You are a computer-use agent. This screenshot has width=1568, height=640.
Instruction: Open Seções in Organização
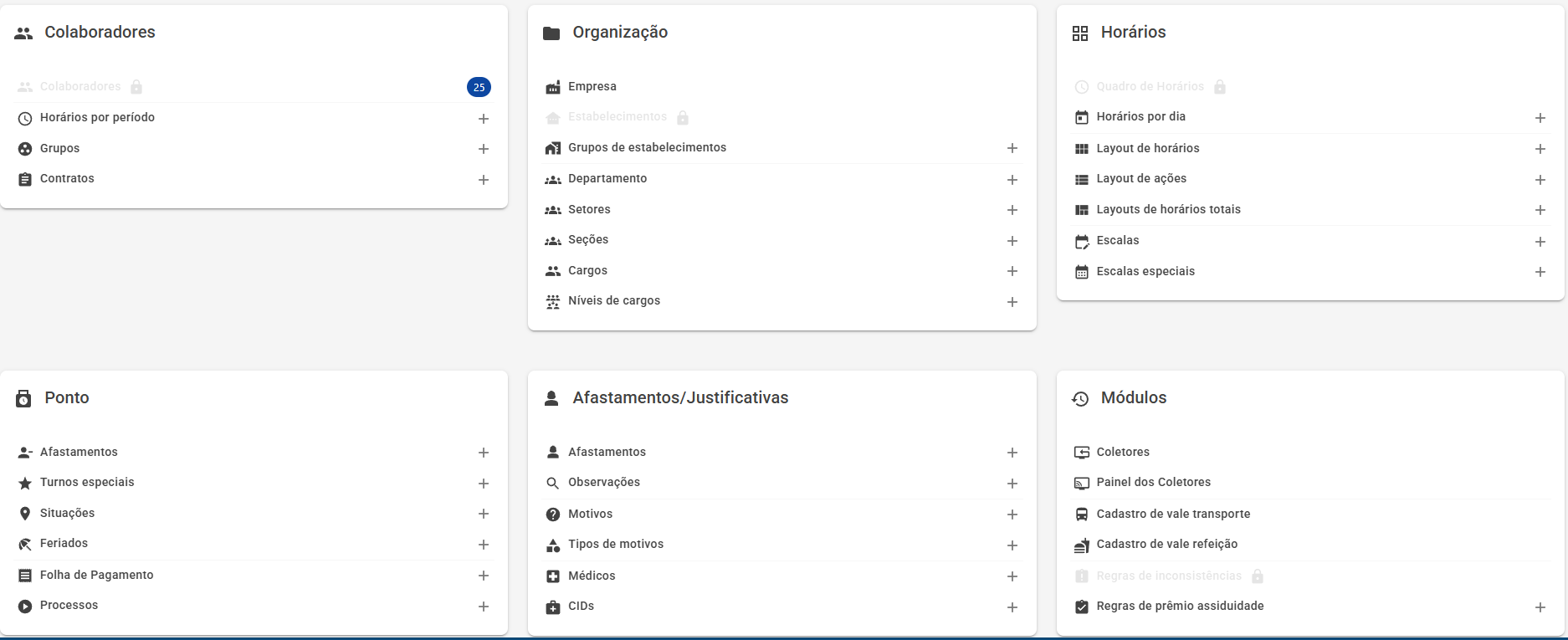coord(588,239)
